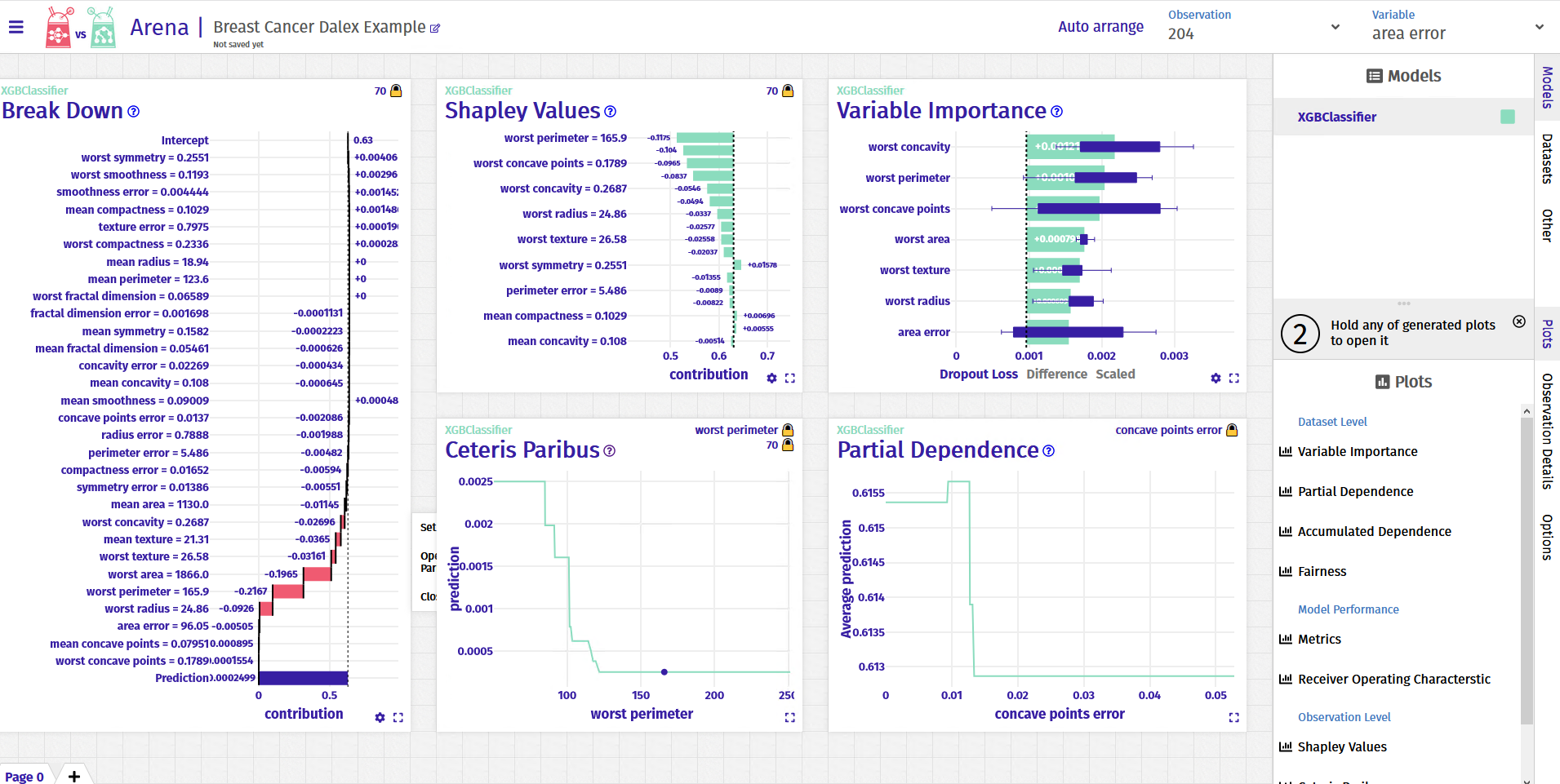Select Accumulated Dependence from Plots list
Viewport: 1560px width, 784px height.
1374,531
